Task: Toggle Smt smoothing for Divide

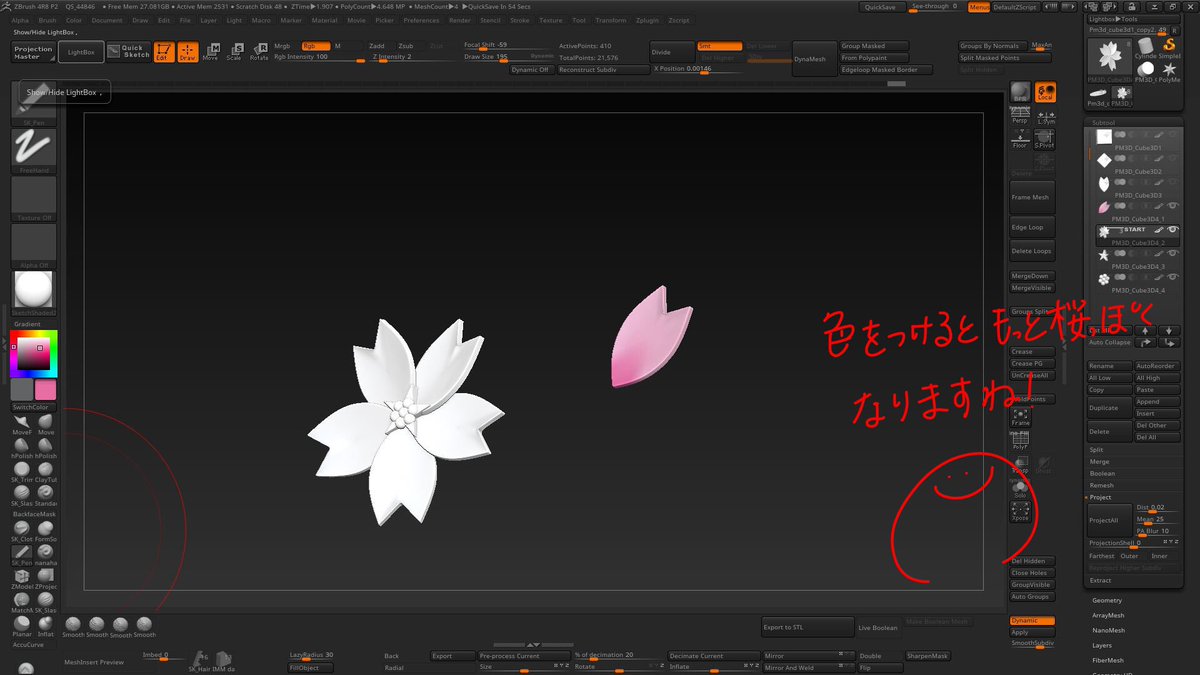Action: [719, 46]
